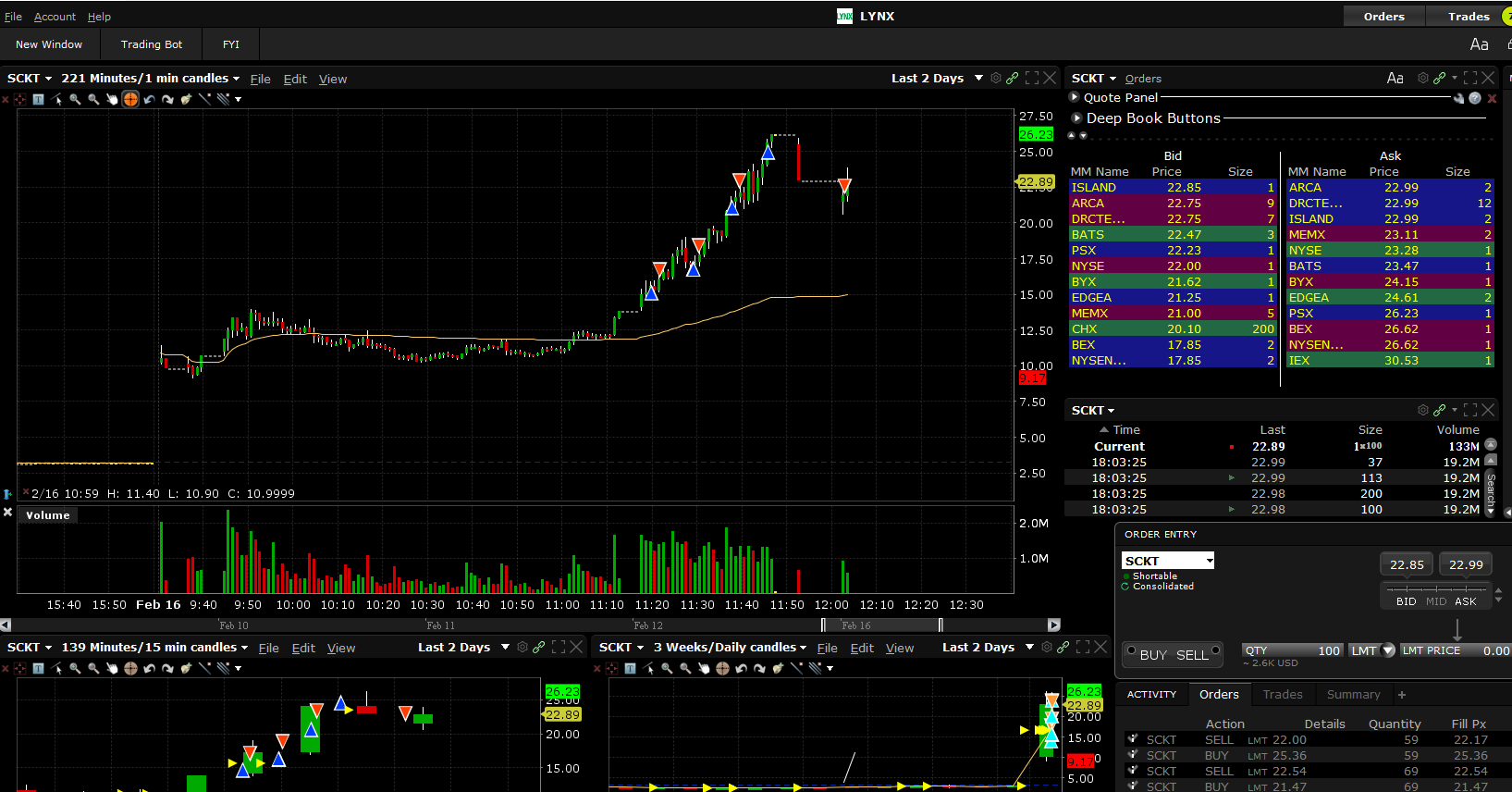Click the QTY quantity field
This screenshot has width=1512, height=792.
(1292, 650)
